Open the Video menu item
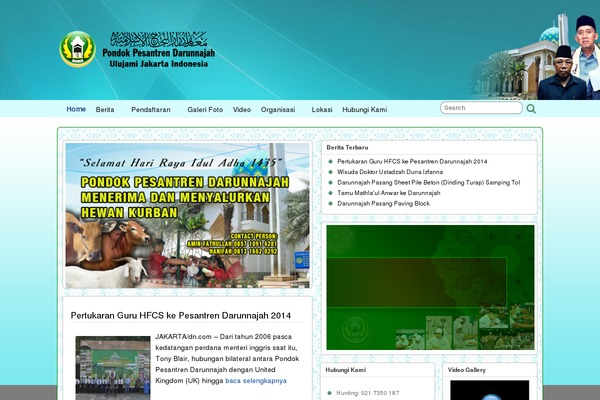Image resolution: width=600 pixels, height=400 pixels. (x=242, y=109)
